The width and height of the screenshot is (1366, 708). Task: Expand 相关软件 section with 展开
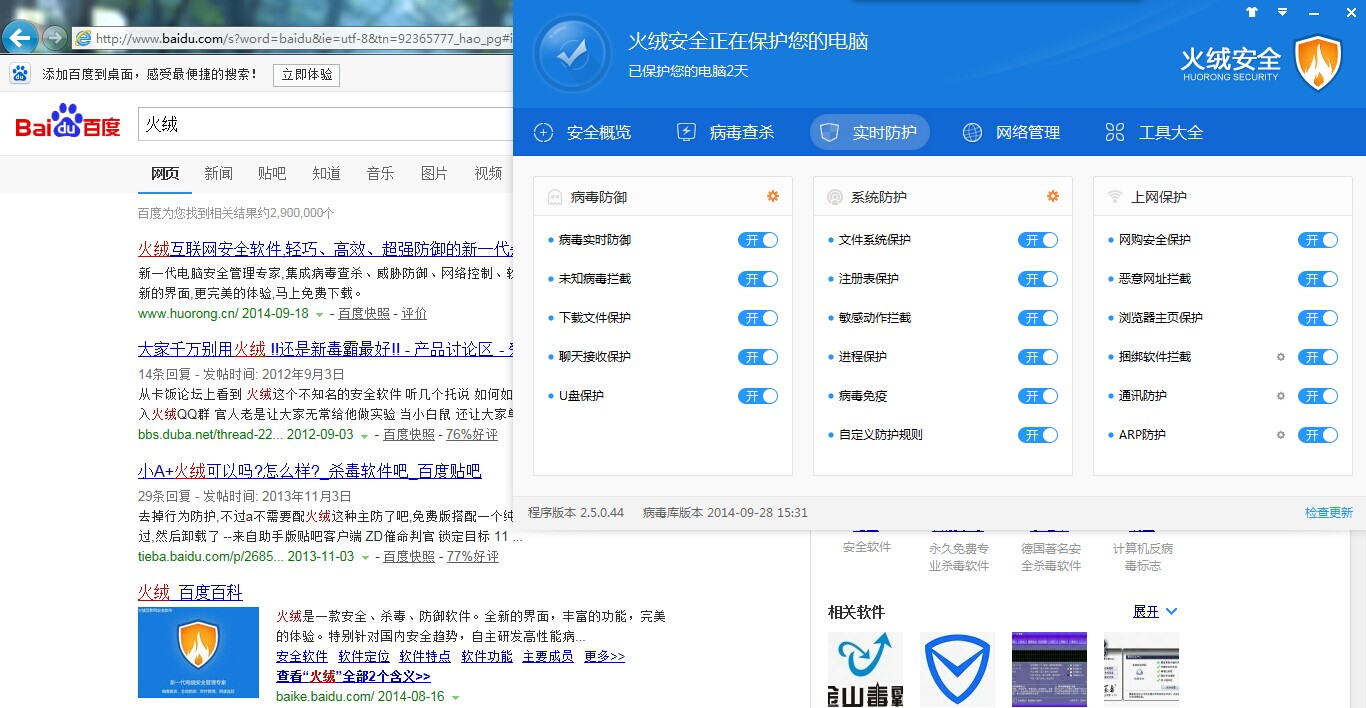coord(1155,611)
